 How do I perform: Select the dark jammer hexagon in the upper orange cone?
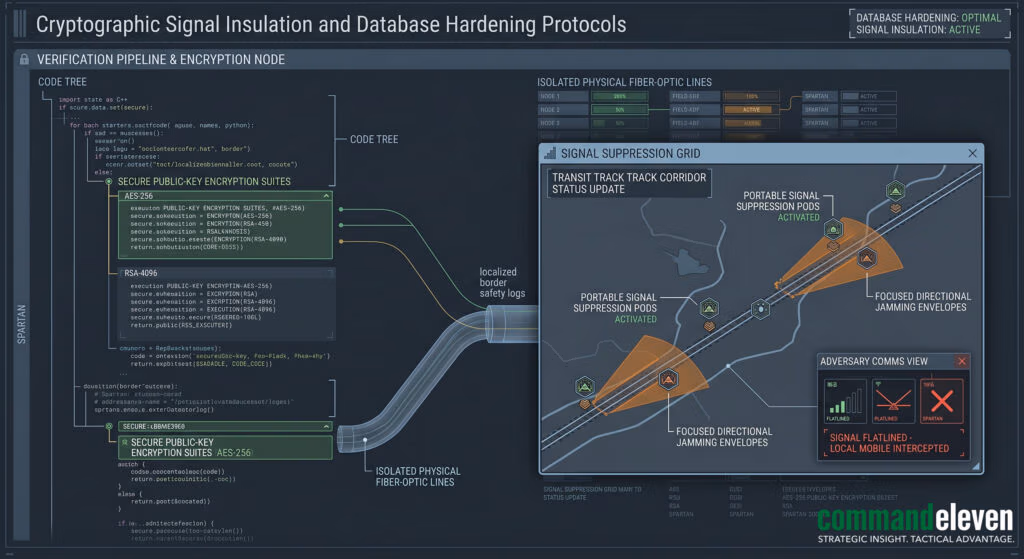click(867, 259)
